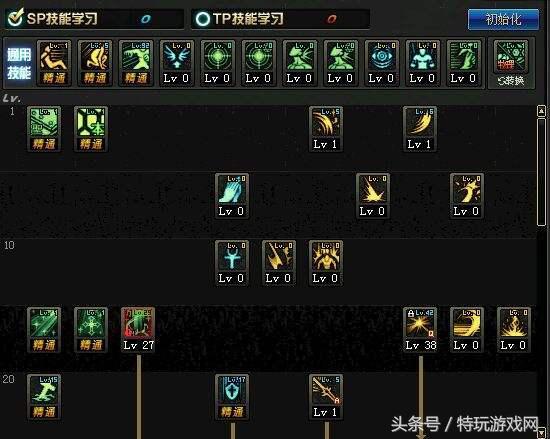Viewport: 550px width, 439px height.
Task: Click the praying hands skill at Lv 0
Action: 232,196
